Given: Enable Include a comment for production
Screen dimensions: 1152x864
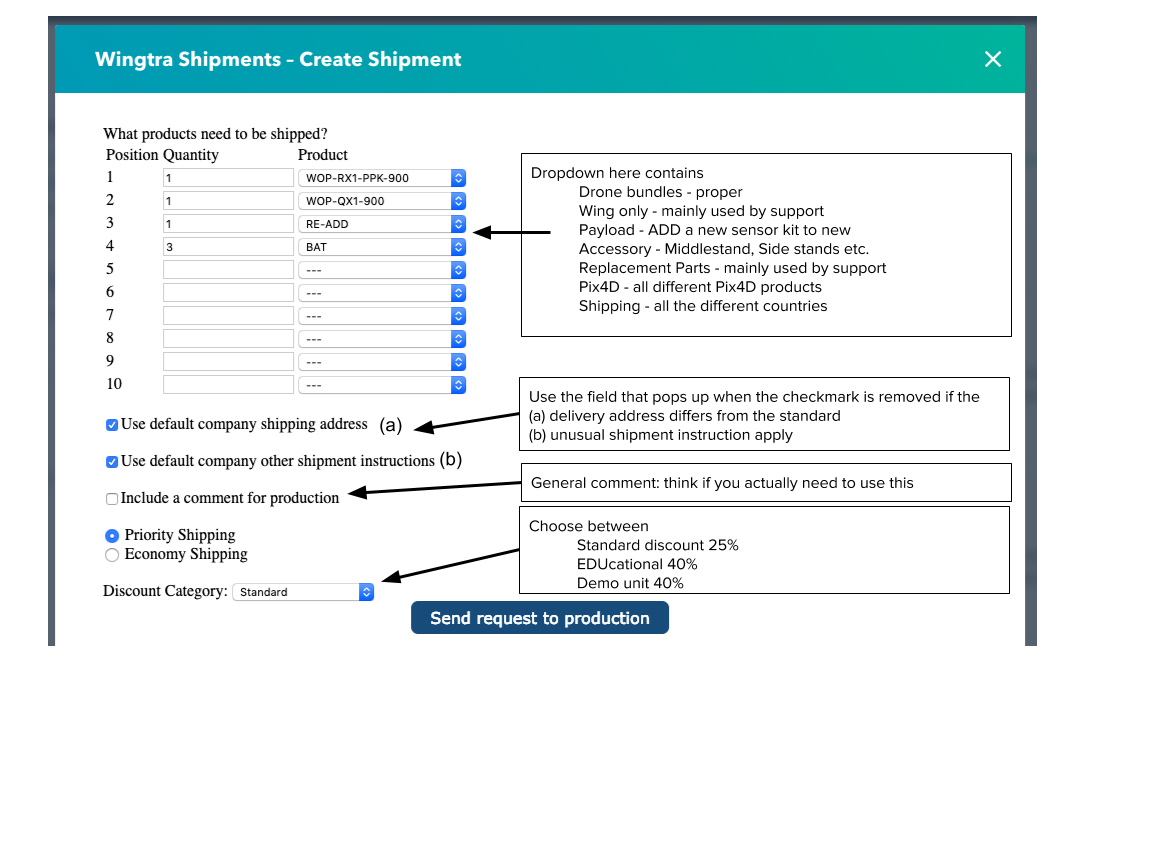Looking at the screenshot, I should [x=112, y=499].
